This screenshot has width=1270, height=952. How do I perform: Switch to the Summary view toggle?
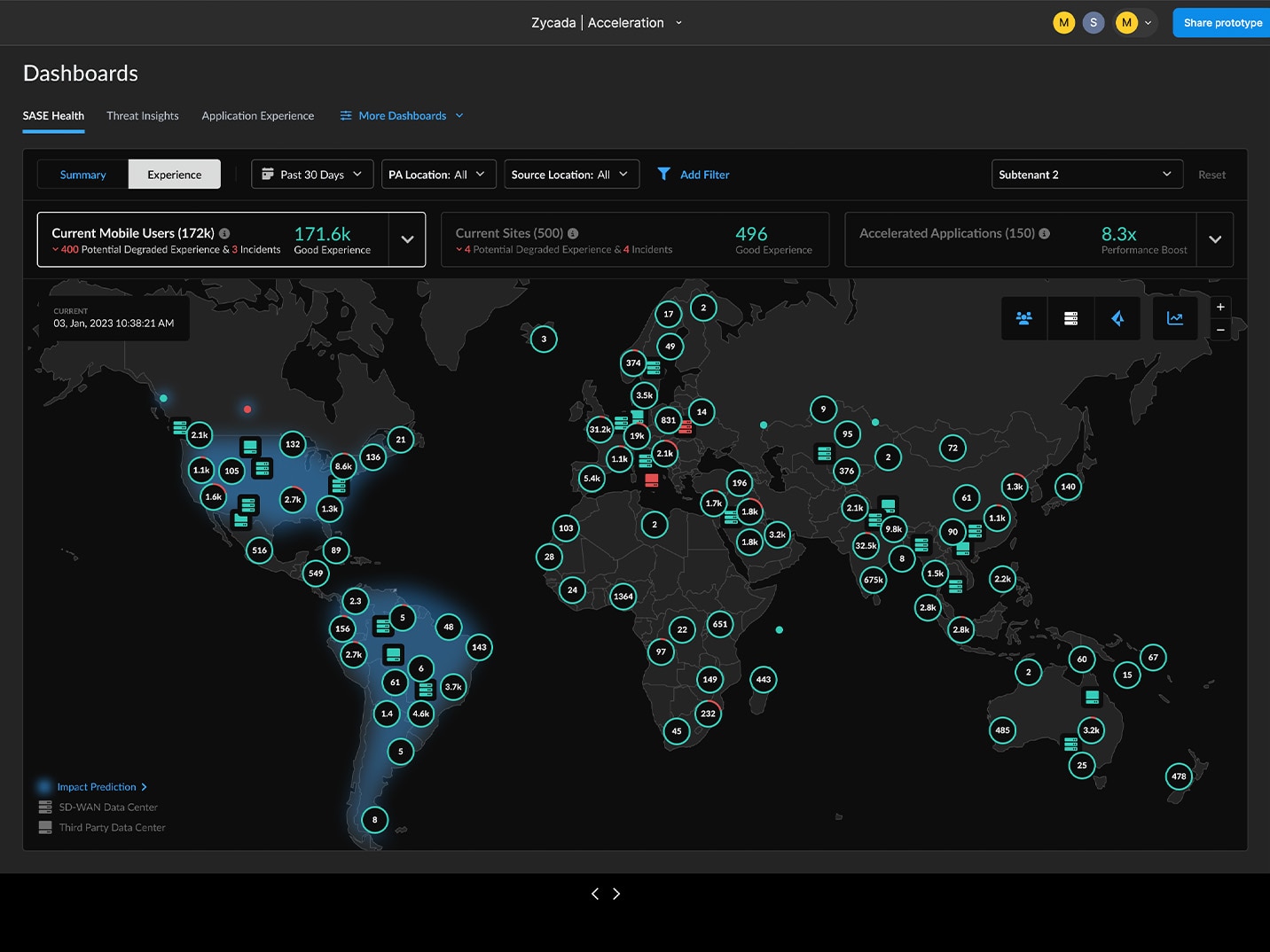(82, 175)
